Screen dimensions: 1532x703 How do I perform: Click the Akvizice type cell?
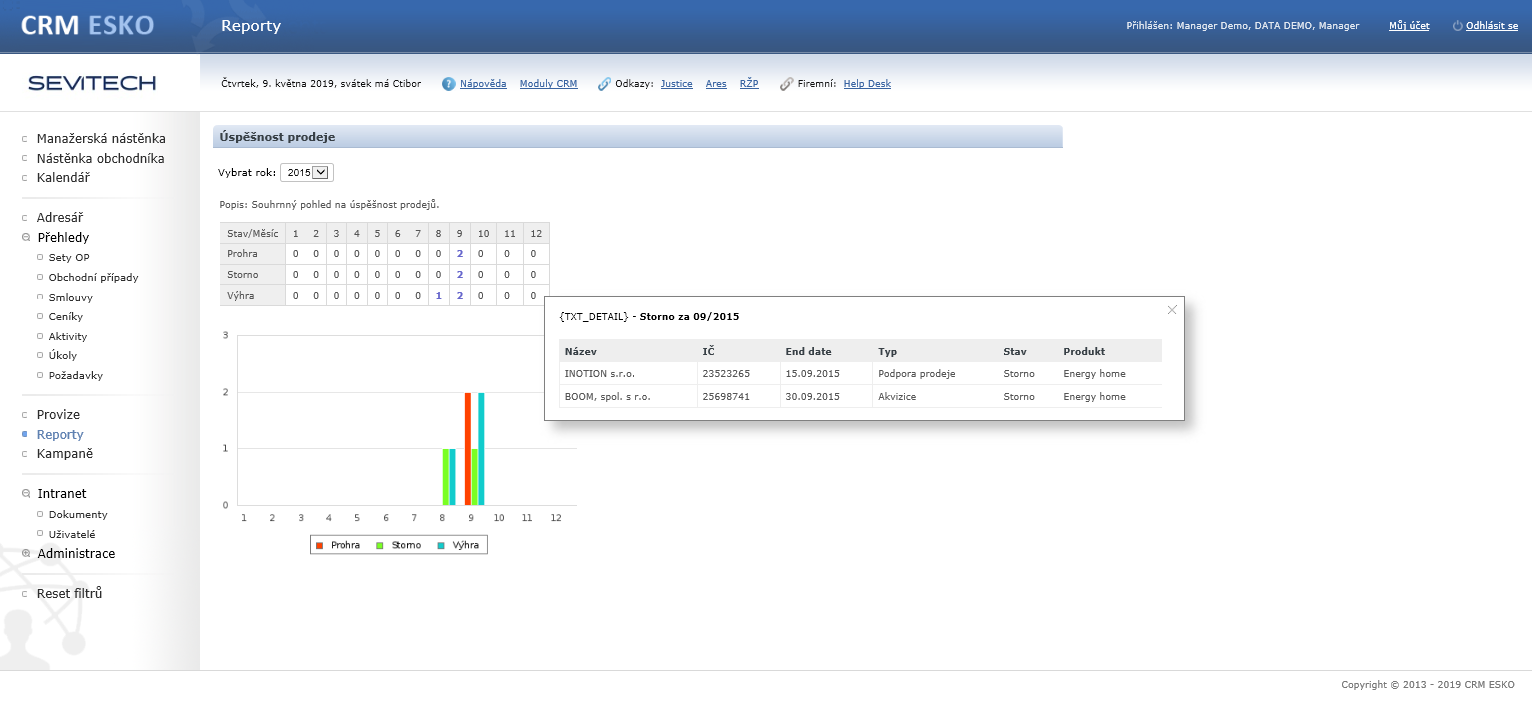click(897, 397)
